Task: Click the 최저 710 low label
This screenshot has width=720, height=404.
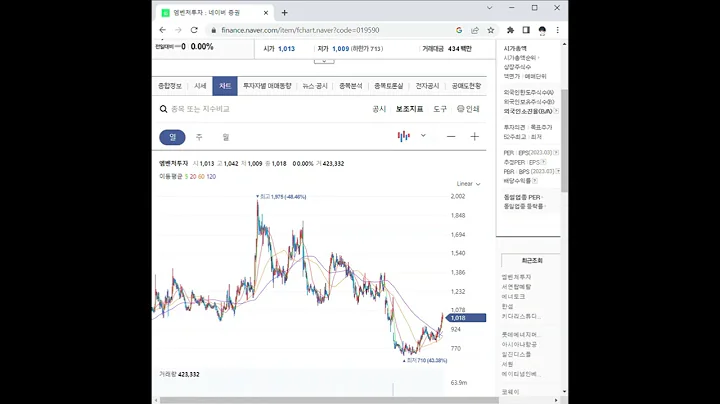Action: (x=425, y=360)
